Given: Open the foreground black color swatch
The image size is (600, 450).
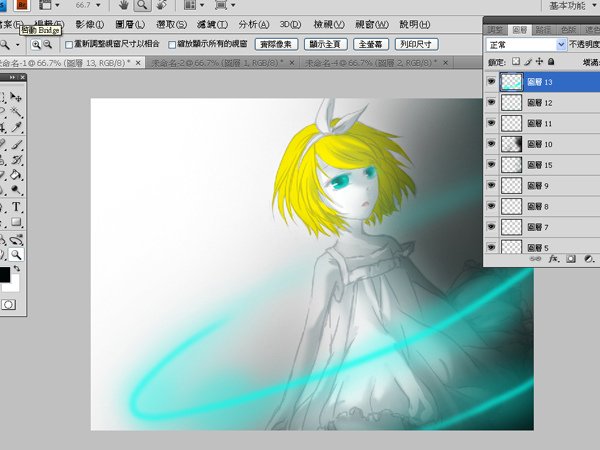Looking at the screenshot, I should (x=4, y=275).
